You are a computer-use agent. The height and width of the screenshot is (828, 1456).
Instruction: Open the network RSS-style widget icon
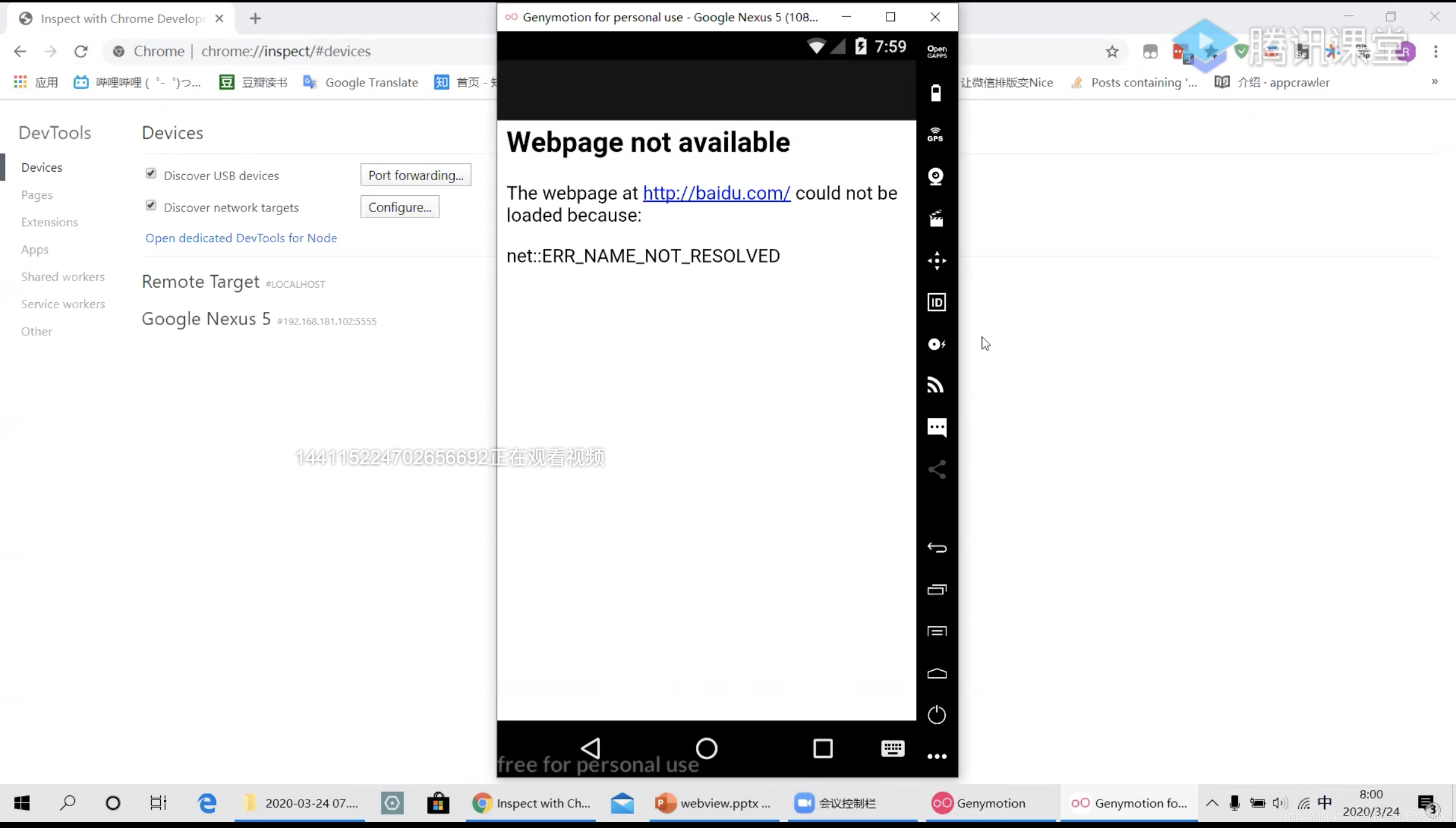tap(935, 385)
